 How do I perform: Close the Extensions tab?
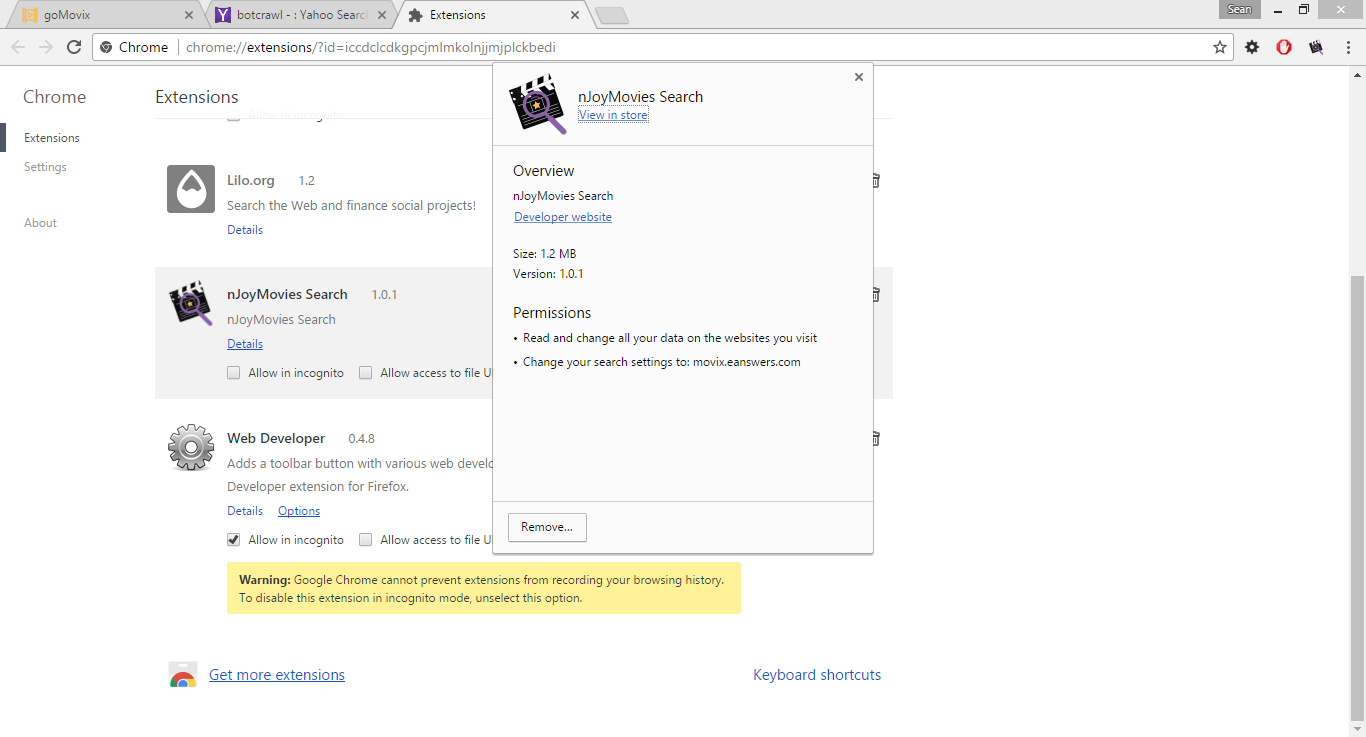574,15
